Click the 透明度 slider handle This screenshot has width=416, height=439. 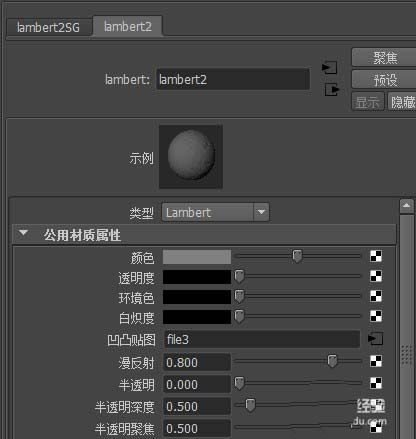[x=239, y=276]
